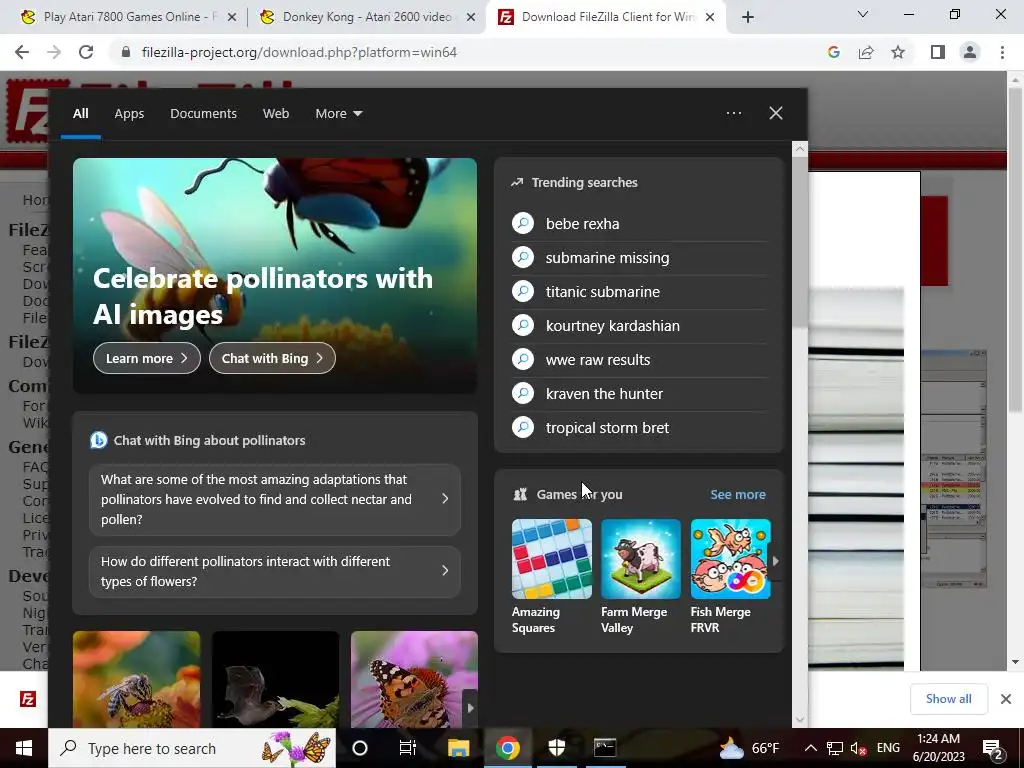Click the search panel scrollbar
This screenshot has width=1024, height=768.
800,242
